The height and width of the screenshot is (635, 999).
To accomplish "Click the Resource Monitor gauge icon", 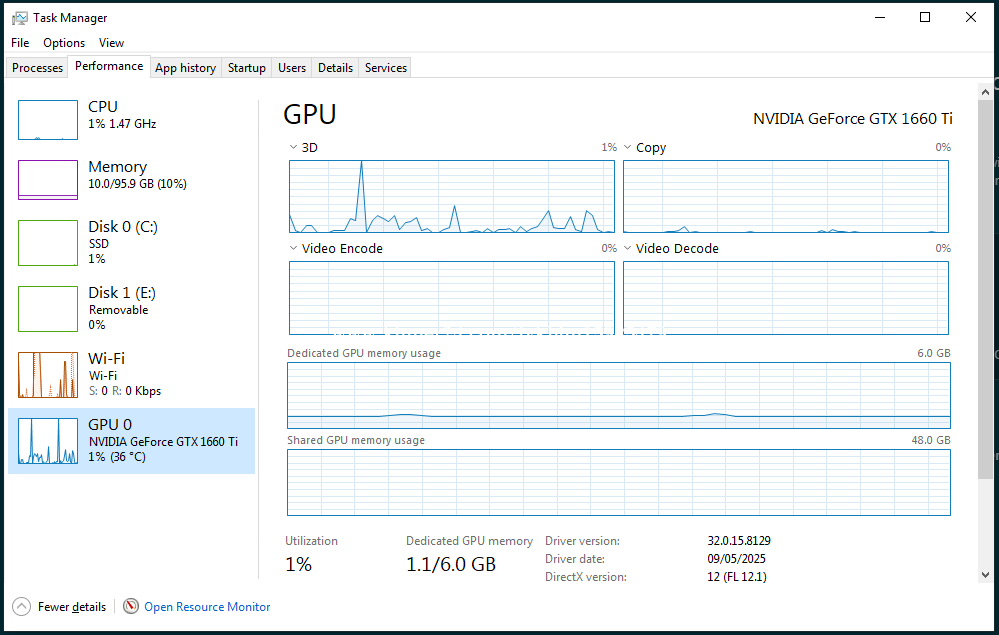I will 131,606.
